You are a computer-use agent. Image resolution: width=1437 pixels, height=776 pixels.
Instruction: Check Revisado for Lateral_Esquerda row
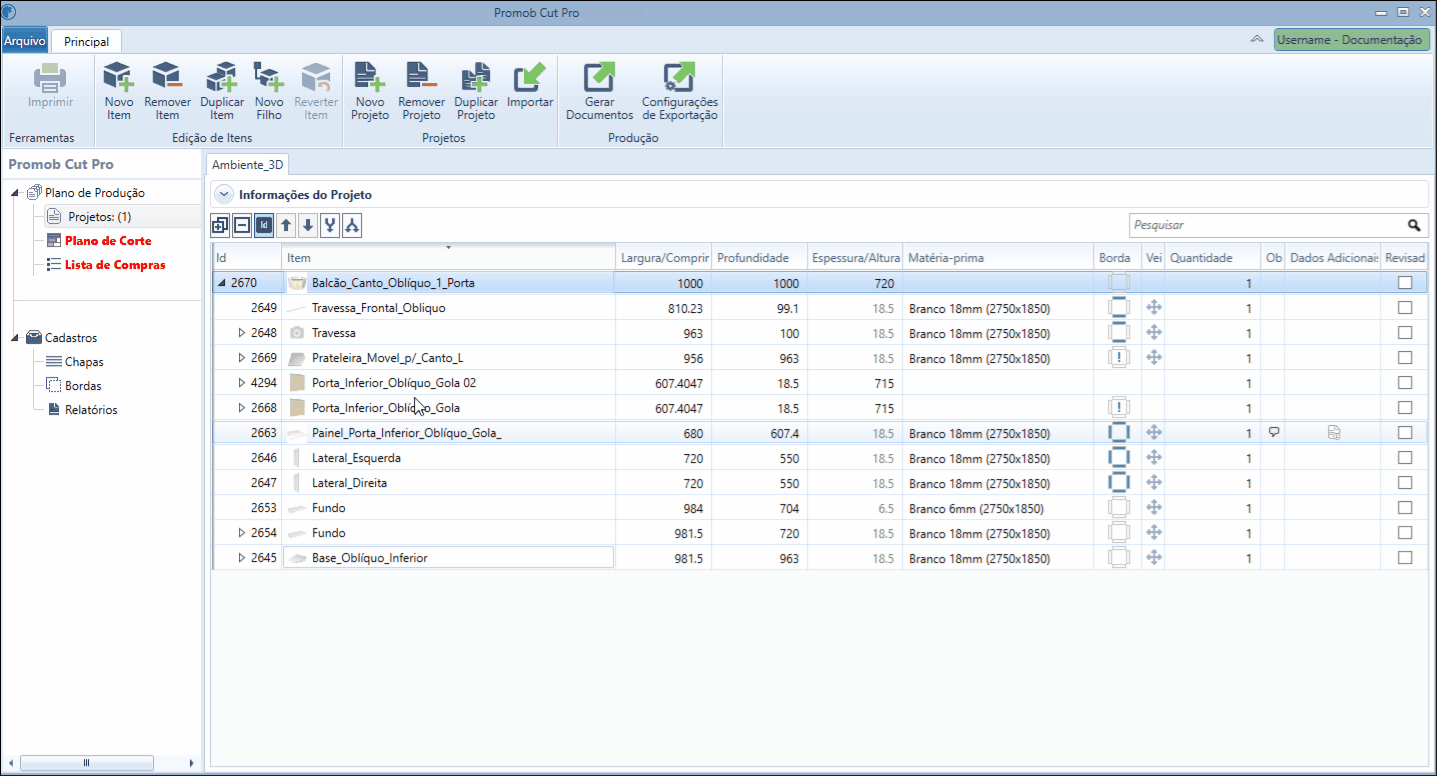1405,458
